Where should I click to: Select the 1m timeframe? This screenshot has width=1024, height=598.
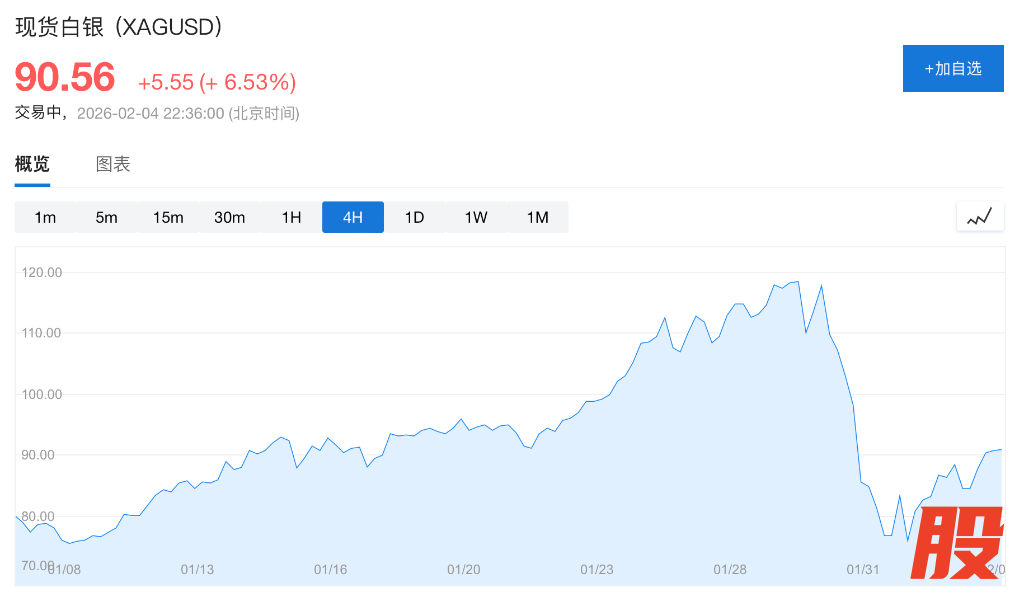tap(45, 217)
